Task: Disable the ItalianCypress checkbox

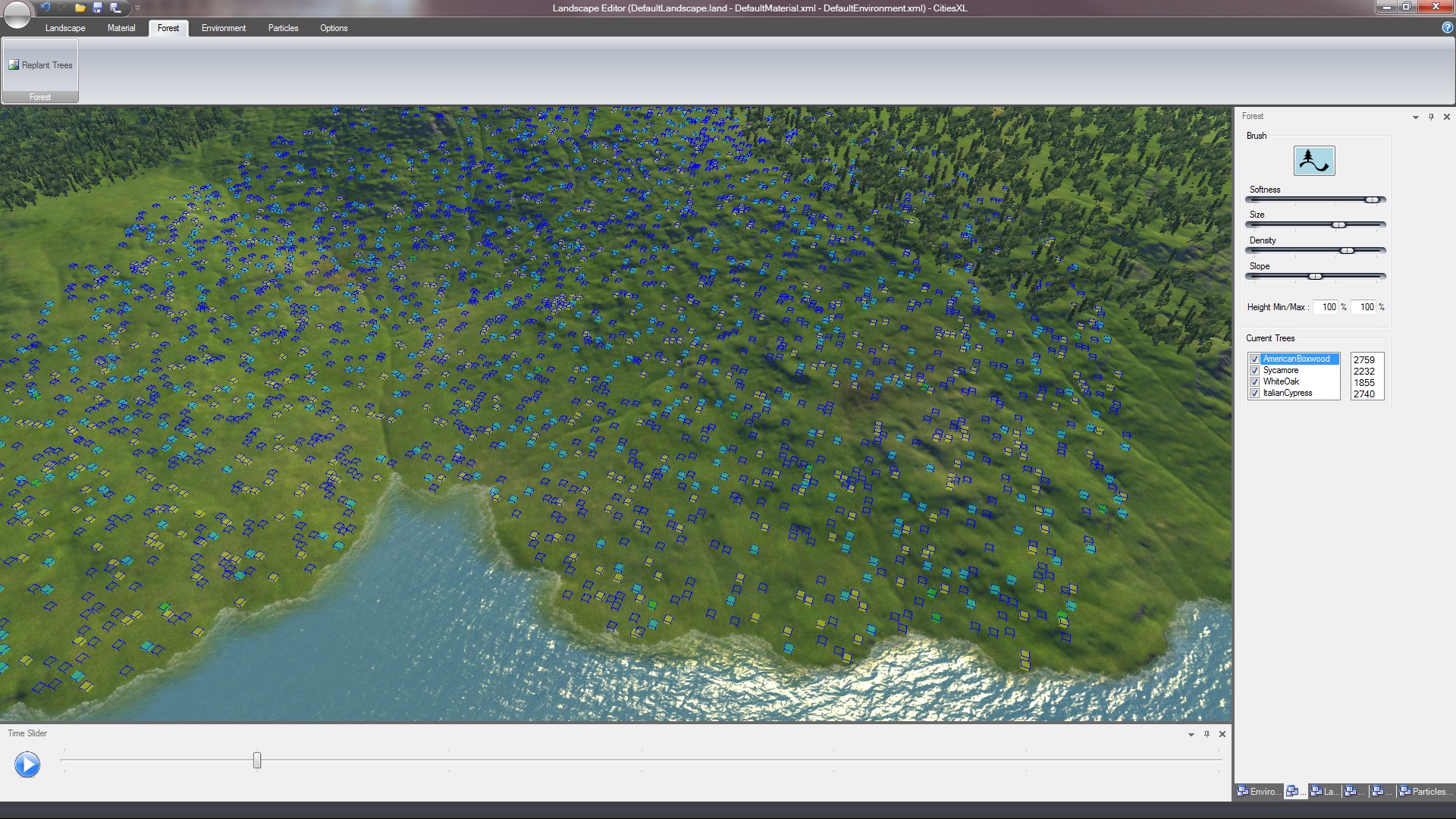Action: coord(1255,393)
